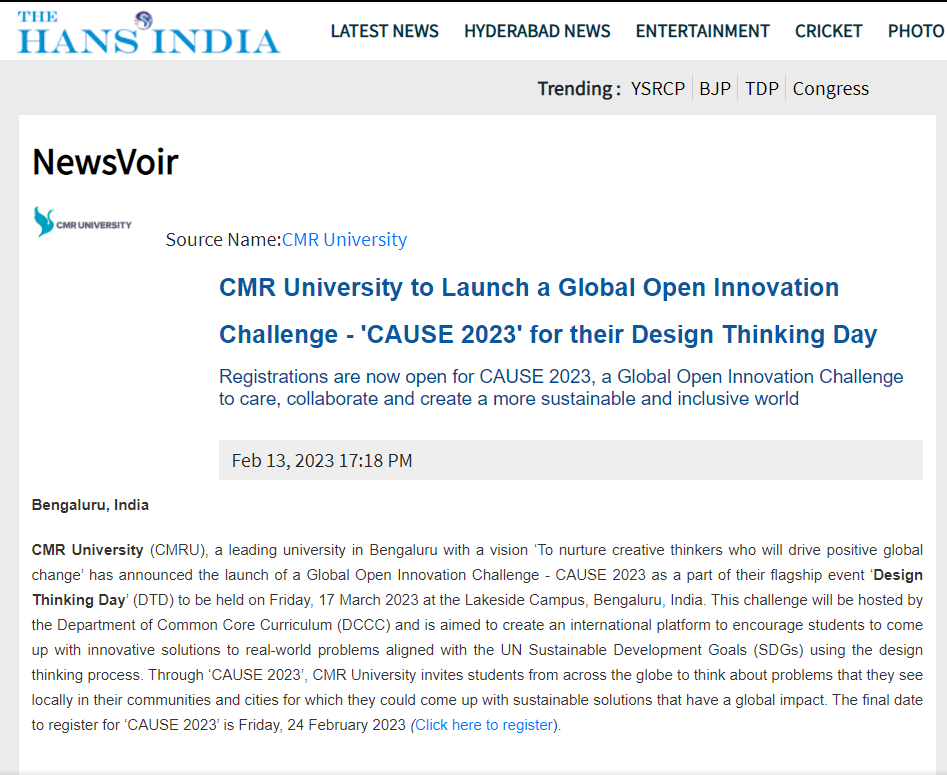Go to the Hyderabad News section
The height and width of the screenshot is (775, 947).
pyautogui.click(x=537, y=31)
